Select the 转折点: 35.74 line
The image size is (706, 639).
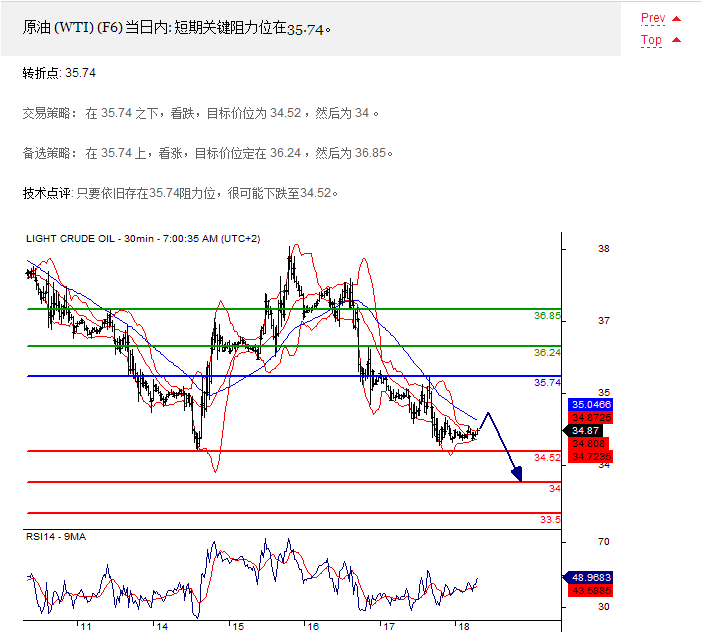coord(59,73)
